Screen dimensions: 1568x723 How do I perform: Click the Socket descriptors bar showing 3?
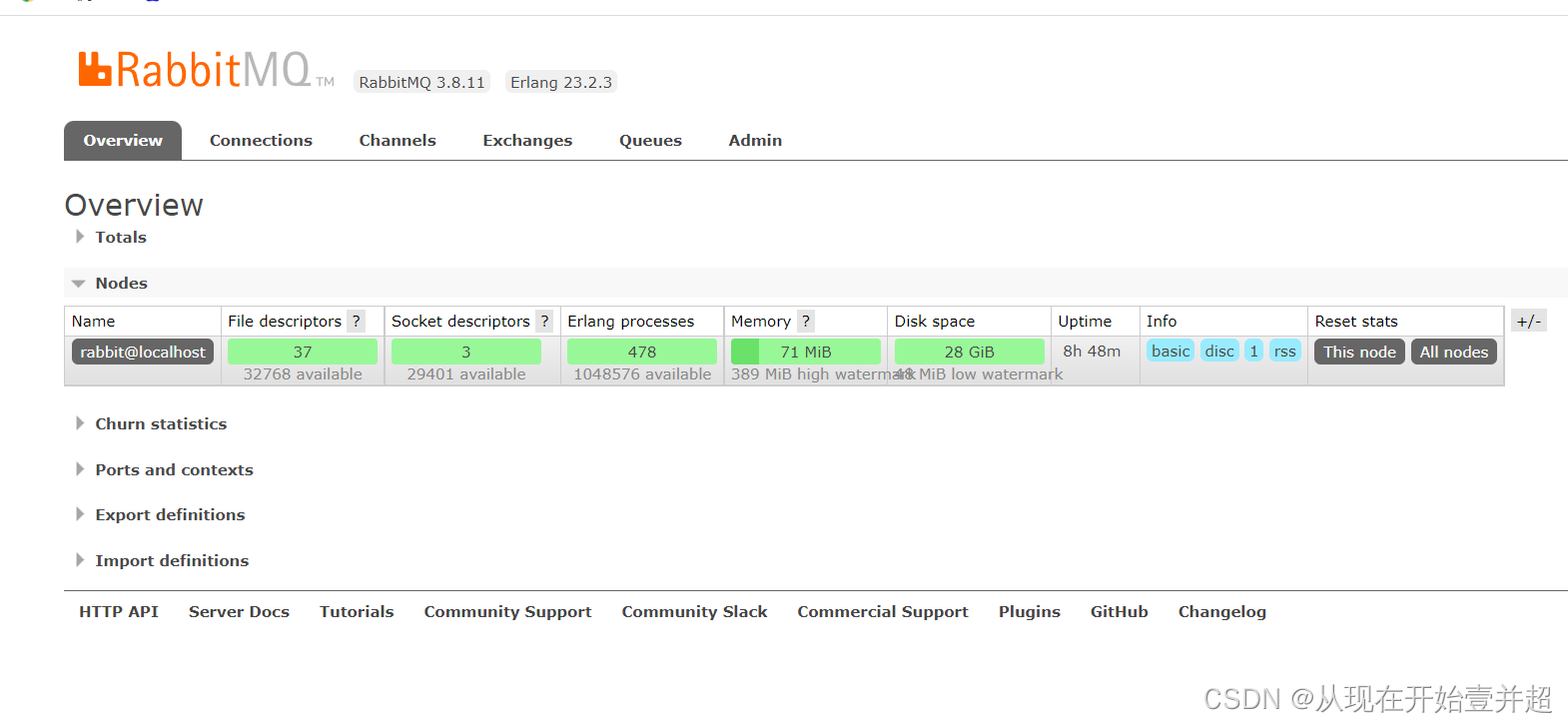[466, 352]
